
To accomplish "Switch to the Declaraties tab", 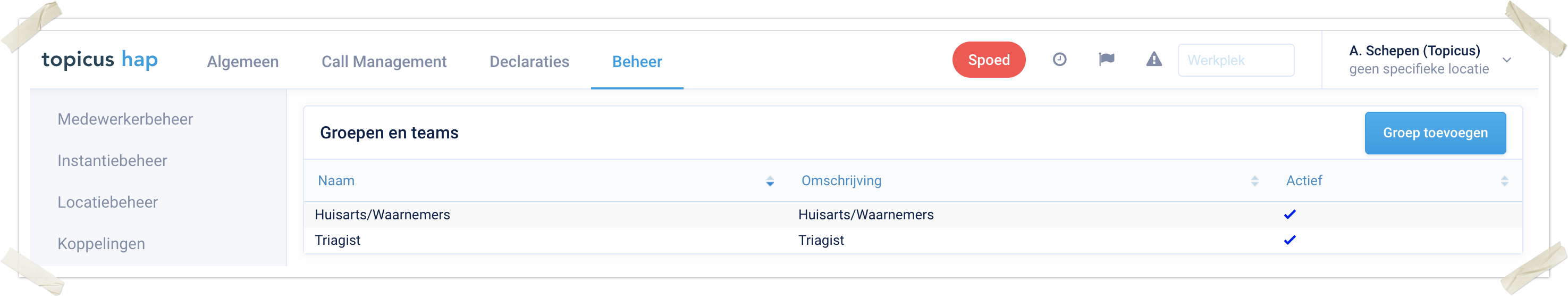I will (x=529, y=62).
